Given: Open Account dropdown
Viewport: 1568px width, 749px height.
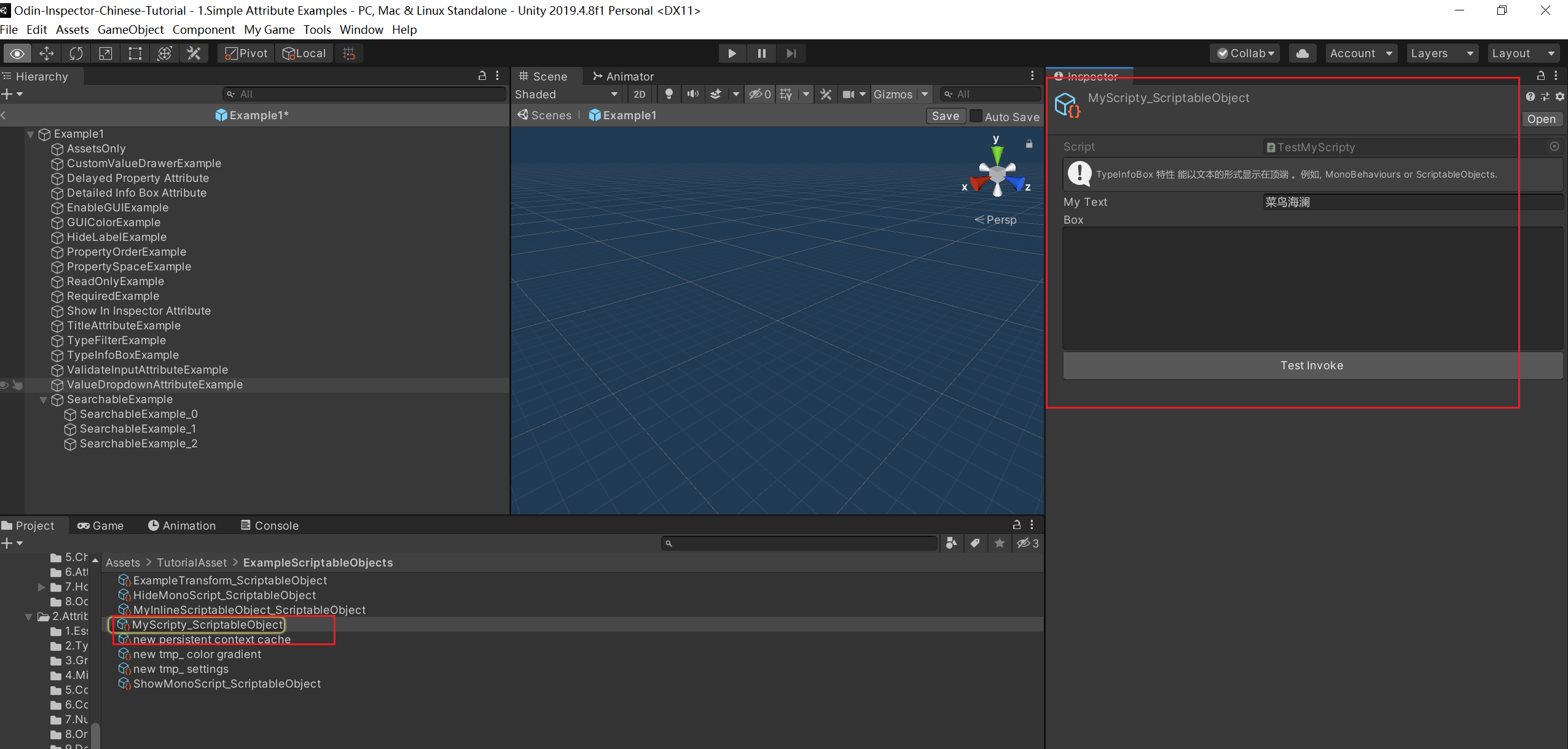Looking at the screenshot, I should tap(1361, 53).
